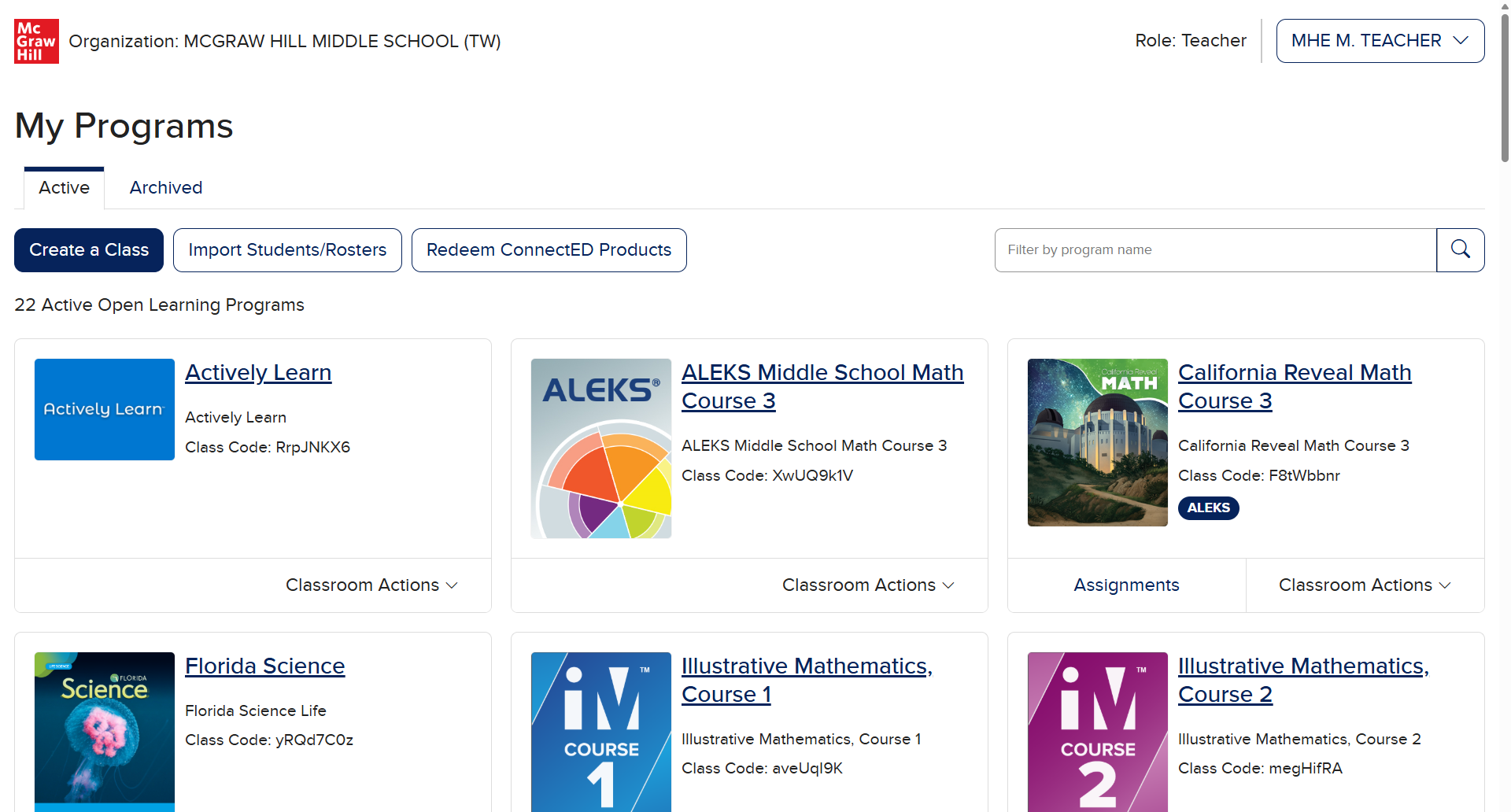Open Classroom Actions for California Reveal Math
Screen dimensions: 1511x812
pos(1365,585)
